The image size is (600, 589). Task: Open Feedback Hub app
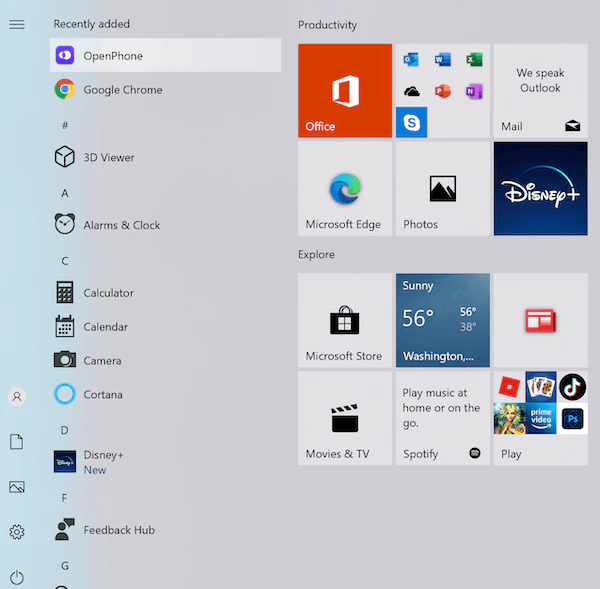[165, 530]
